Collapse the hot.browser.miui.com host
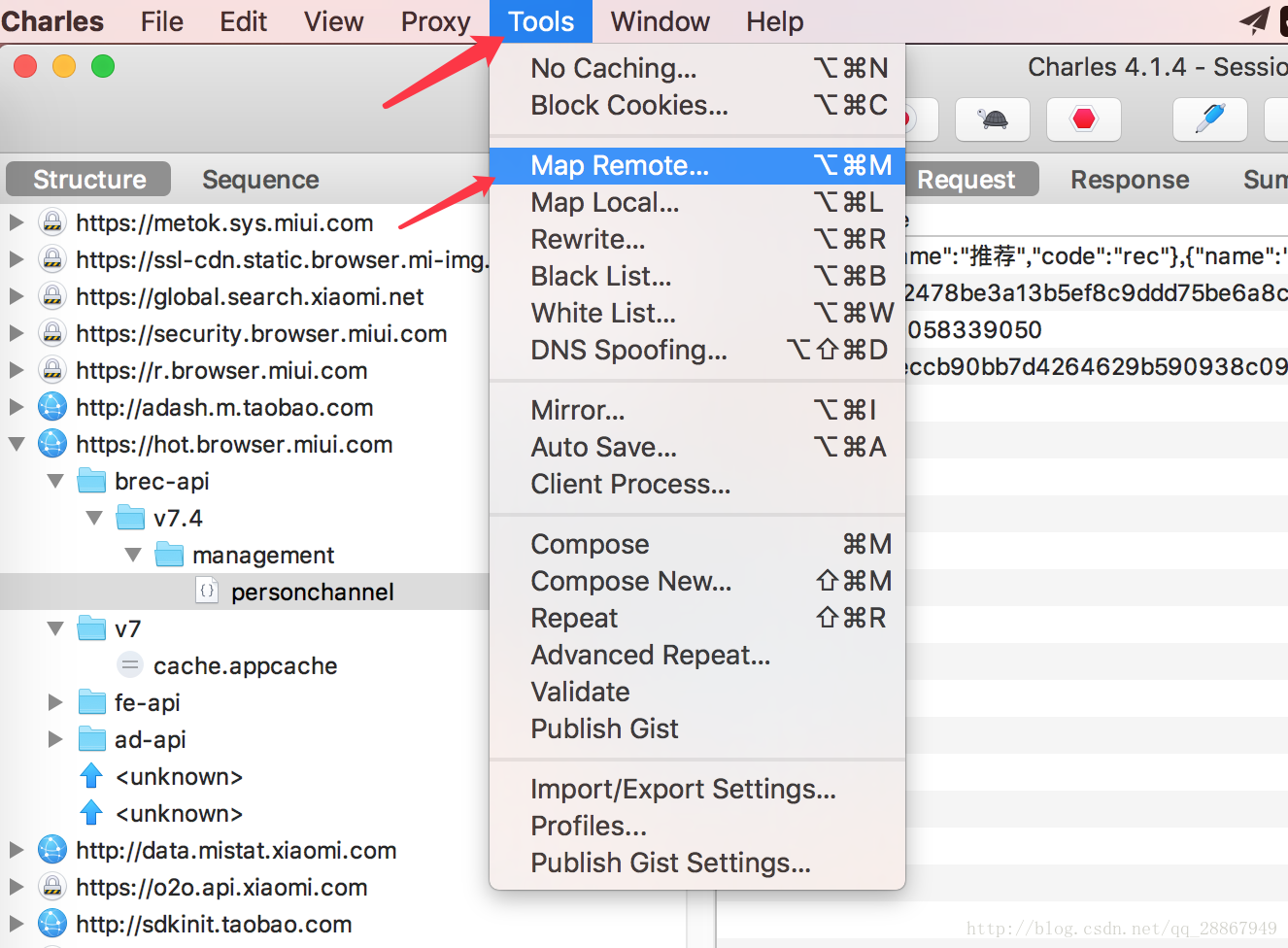Image resolution: width=1288 pixels, height=948 pixels. click(x=17, y=444)
